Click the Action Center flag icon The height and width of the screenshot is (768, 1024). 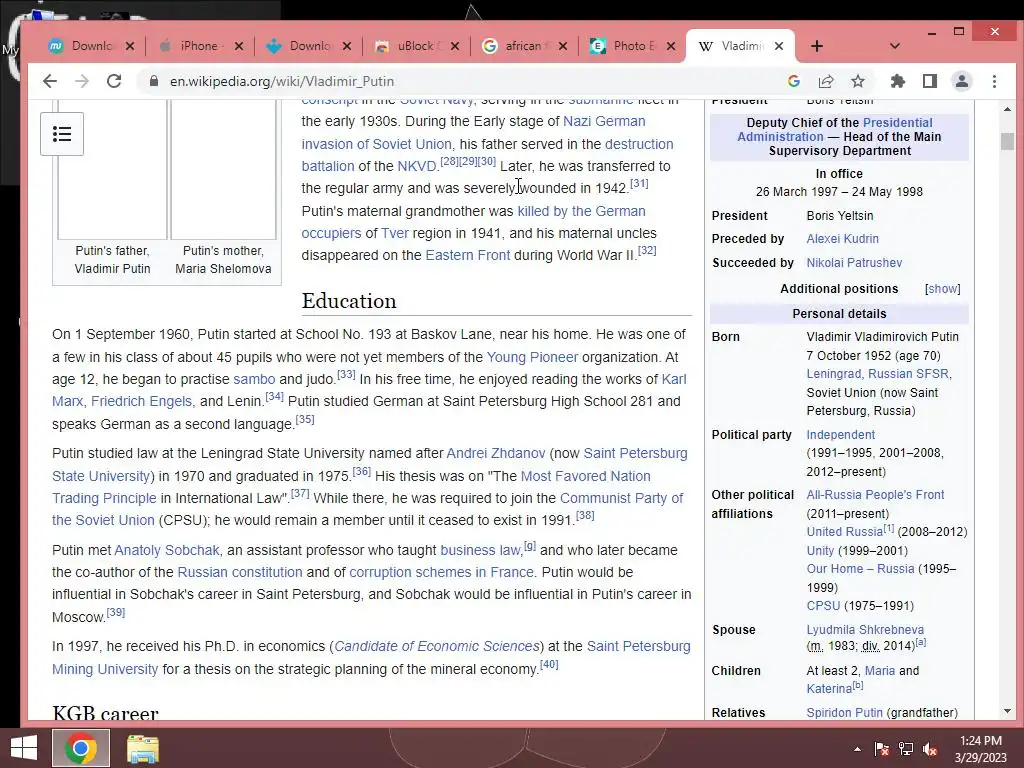(881, 749)
